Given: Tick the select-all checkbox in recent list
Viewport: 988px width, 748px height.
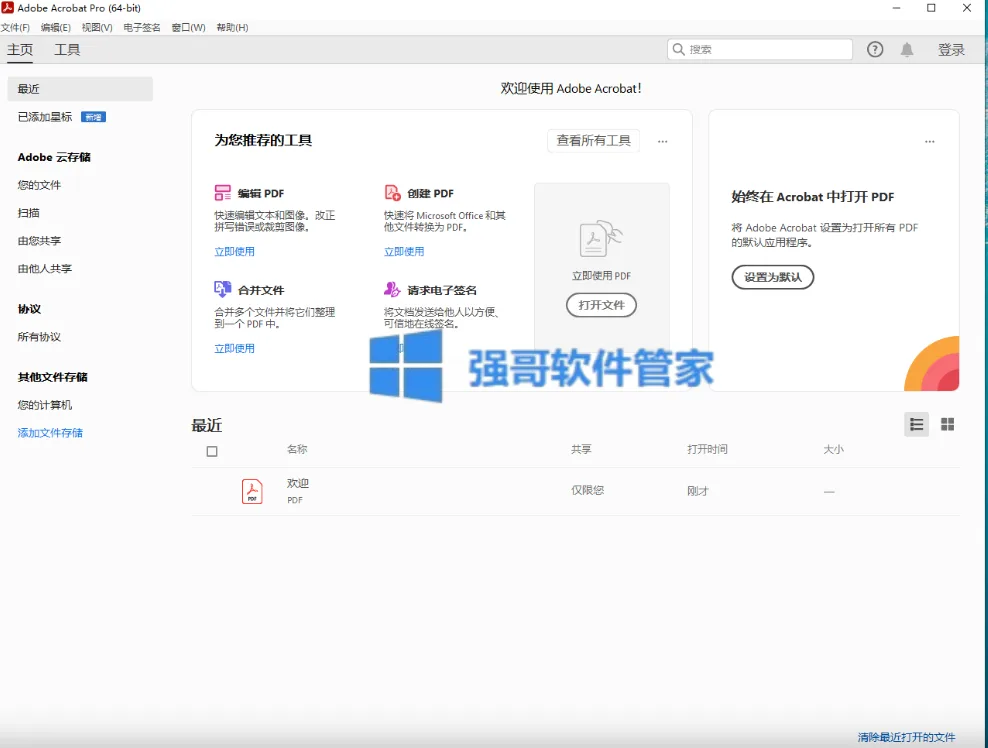Looking at the screenshot, I should [x=212, y=451].
